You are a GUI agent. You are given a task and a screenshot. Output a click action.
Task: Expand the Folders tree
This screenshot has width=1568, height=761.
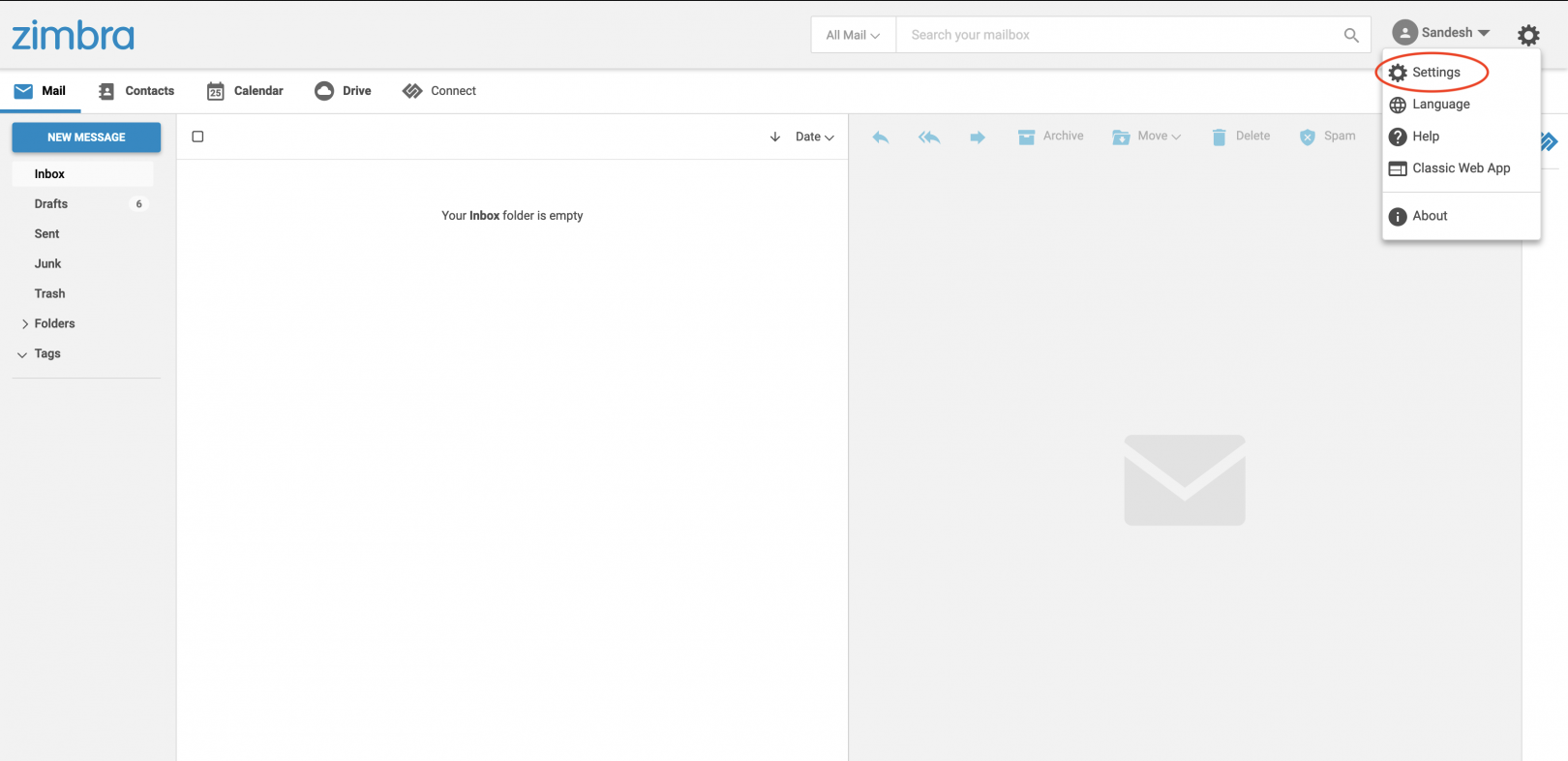coord(25,324)
